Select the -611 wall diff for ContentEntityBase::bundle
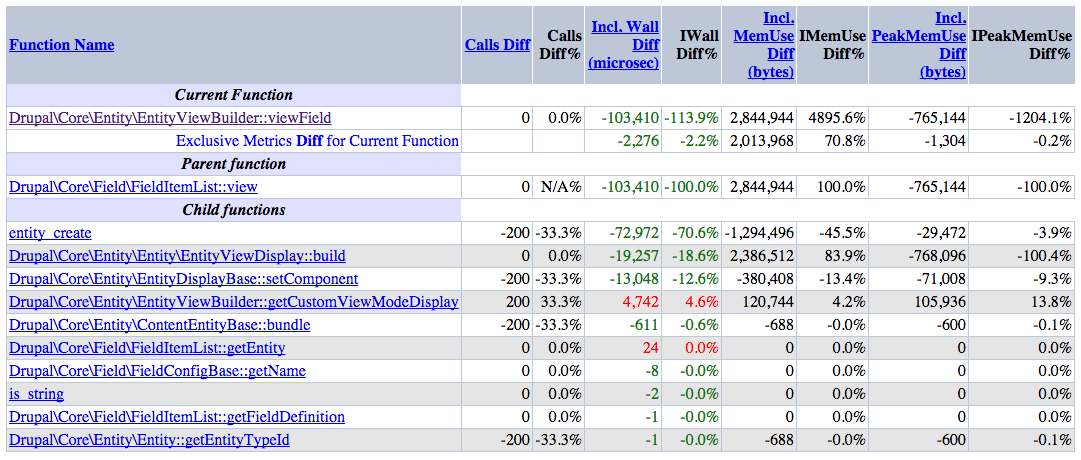The height and width of the screenshot is (460, 1081). pos(645,325)
